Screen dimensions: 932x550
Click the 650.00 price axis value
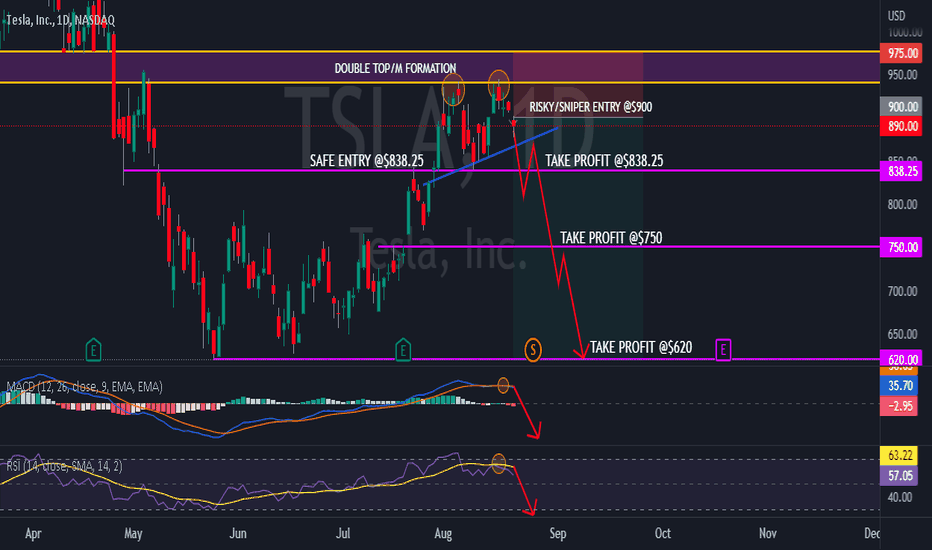902,334
